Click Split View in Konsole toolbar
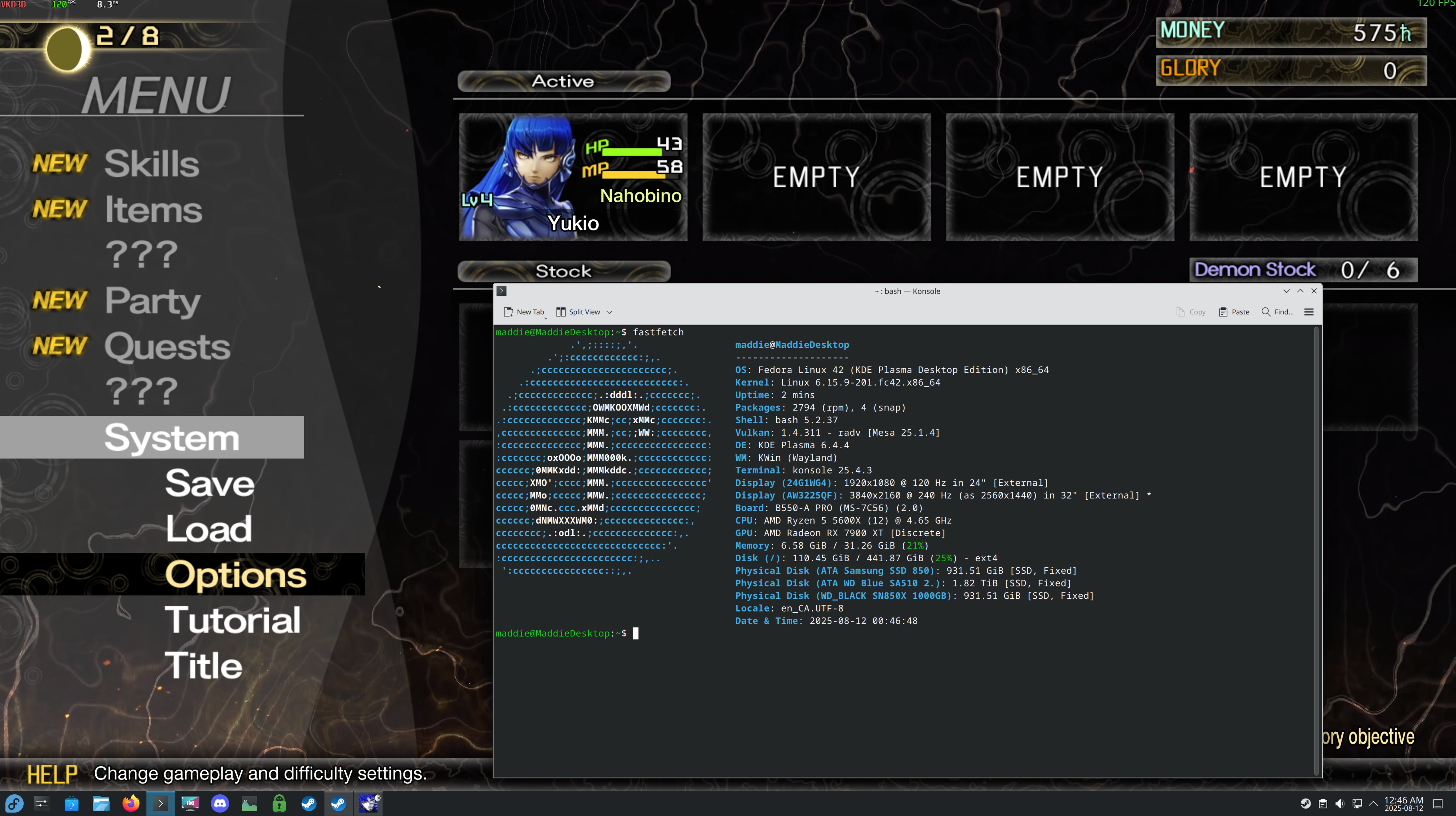 pos(578,312)
